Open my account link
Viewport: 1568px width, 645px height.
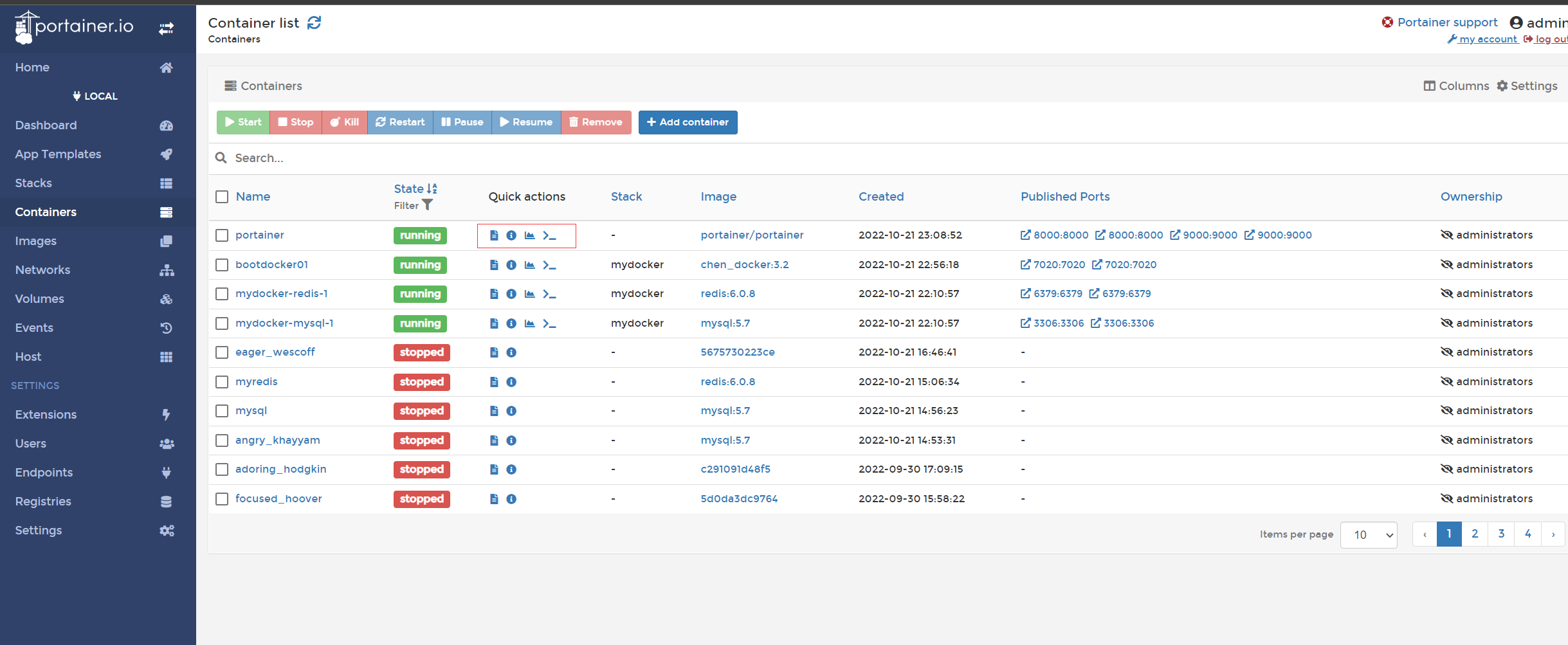point(1482,39)
